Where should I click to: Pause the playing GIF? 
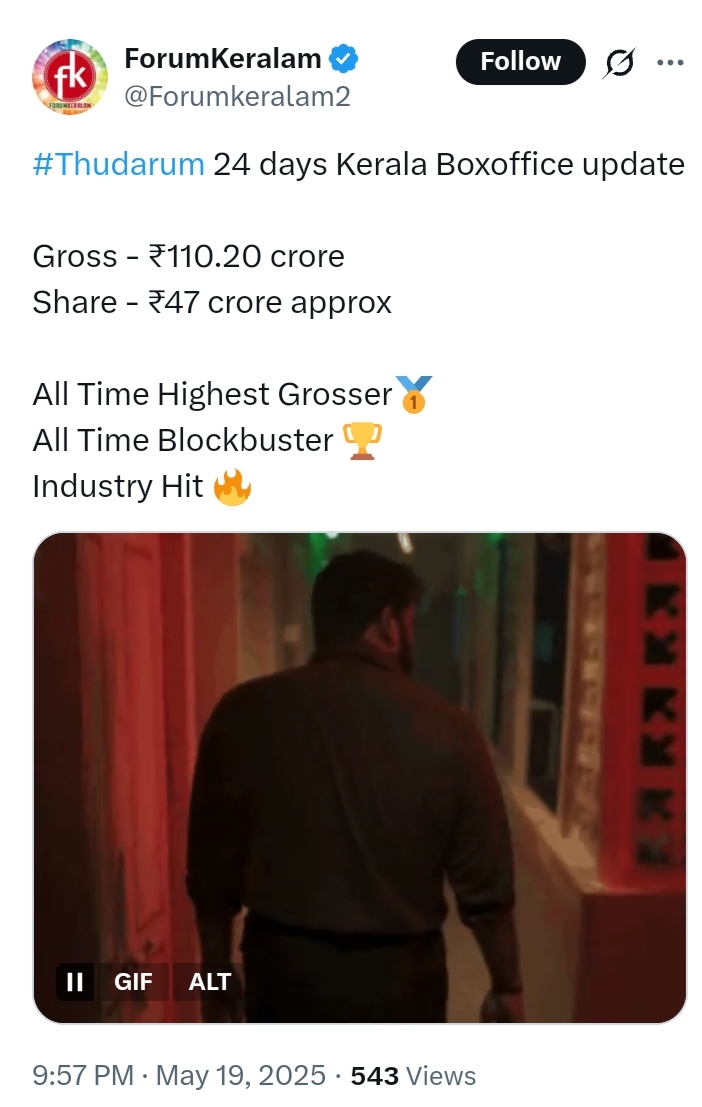(x=75, y=981)
